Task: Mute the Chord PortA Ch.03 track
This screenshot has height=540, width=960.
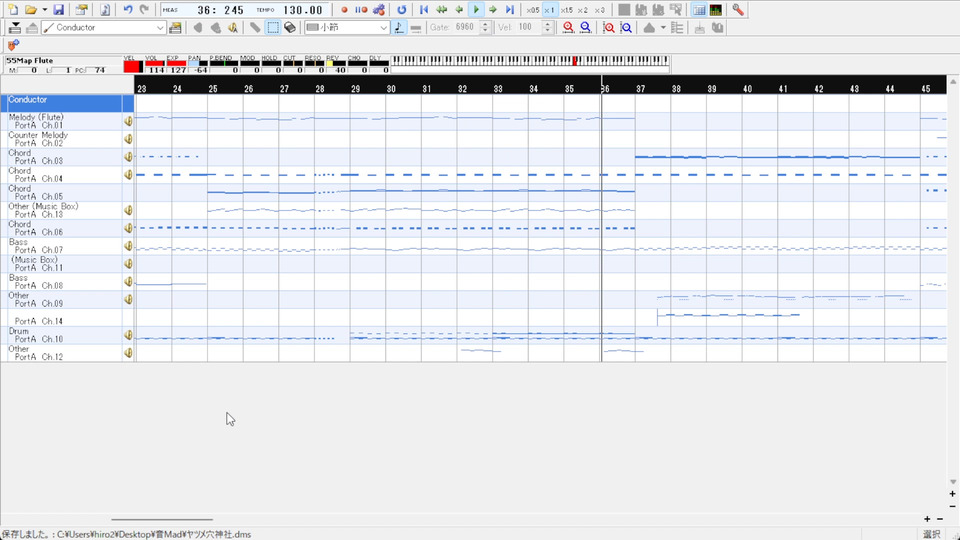Action: [129, 157]
